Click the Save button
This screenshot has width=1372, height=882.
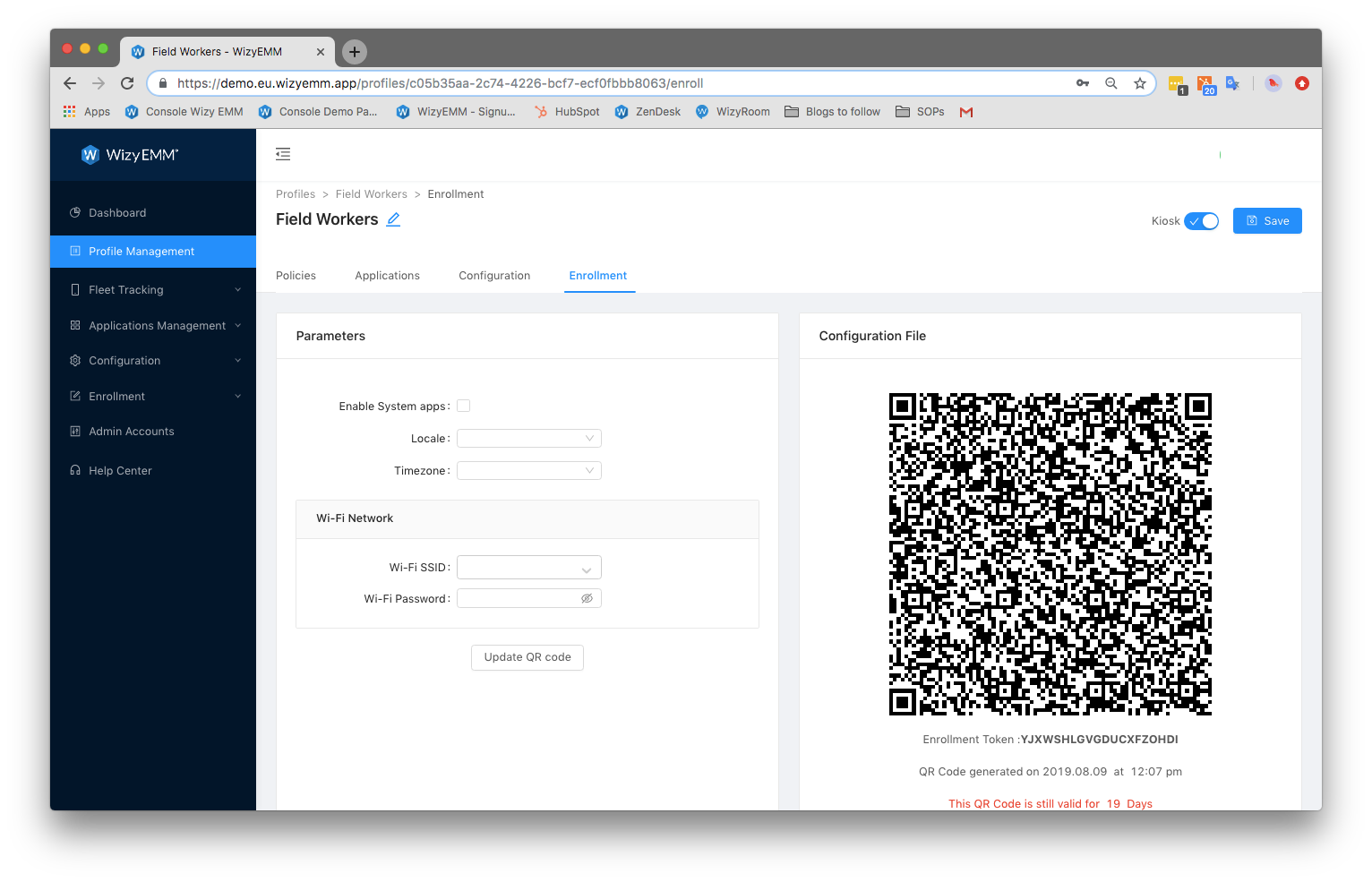pyautogui.click(x=1267, y=221)
